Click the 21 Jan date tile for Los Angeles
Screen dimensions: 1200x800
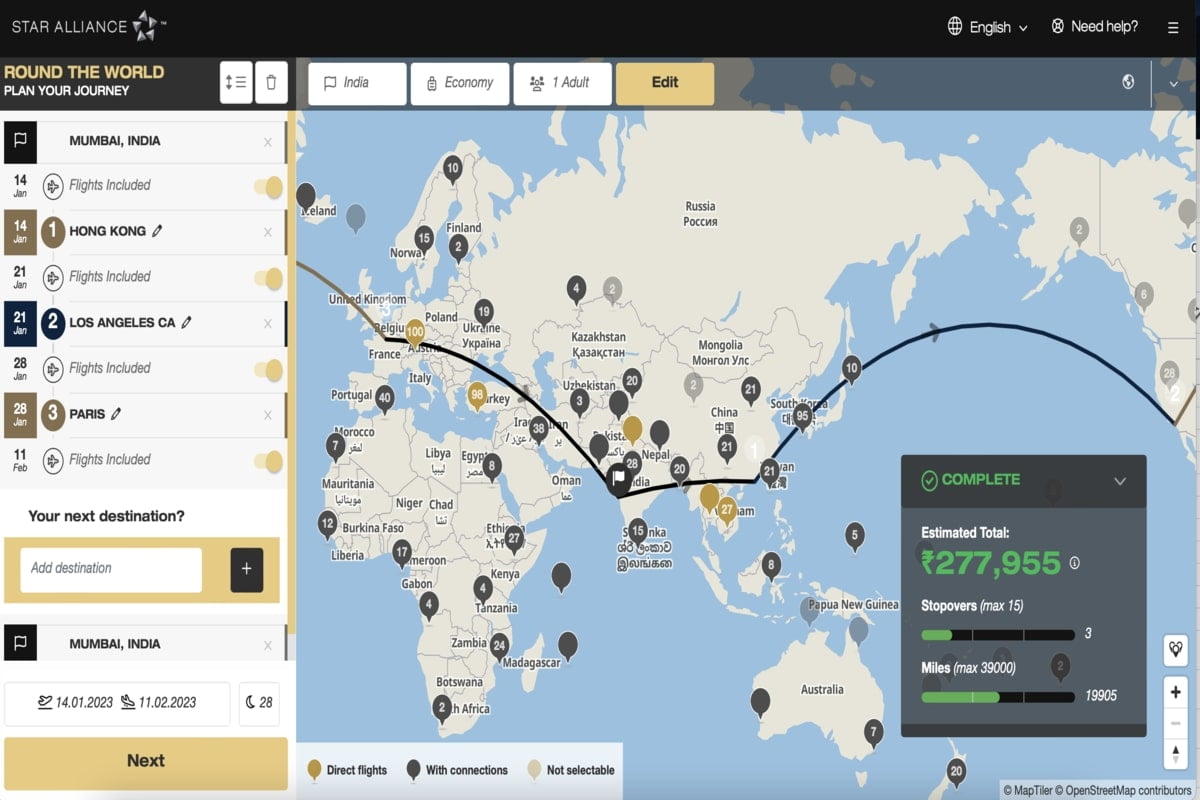pyautogui.click(x=20, y=323)
